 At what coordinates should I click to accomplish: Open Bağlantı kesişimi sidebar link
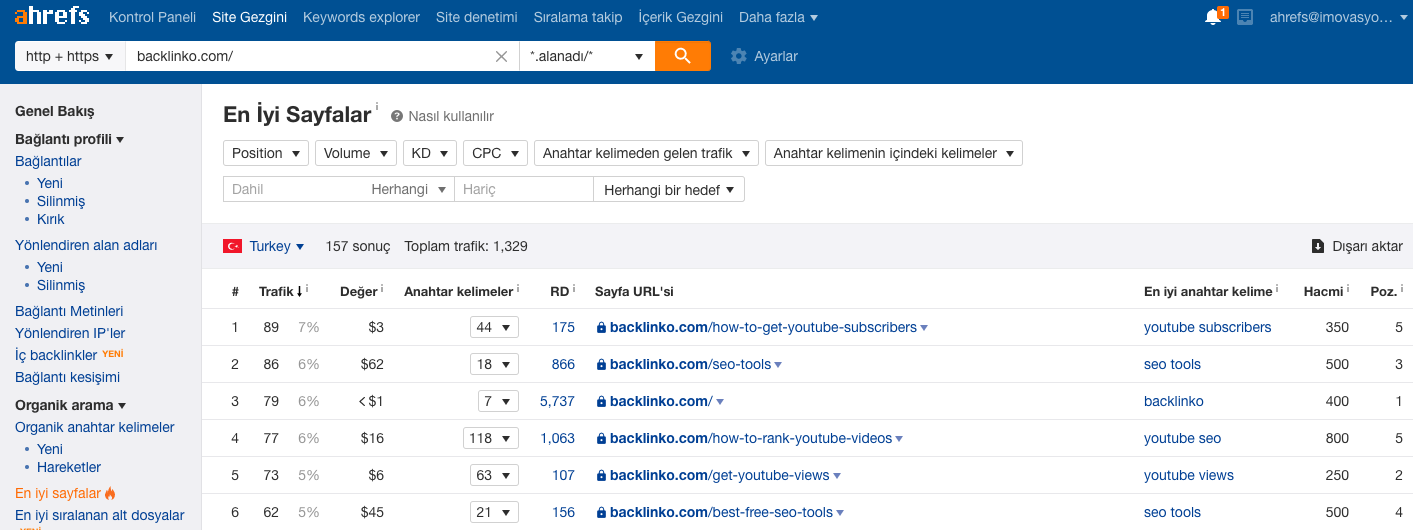(67, 377)
